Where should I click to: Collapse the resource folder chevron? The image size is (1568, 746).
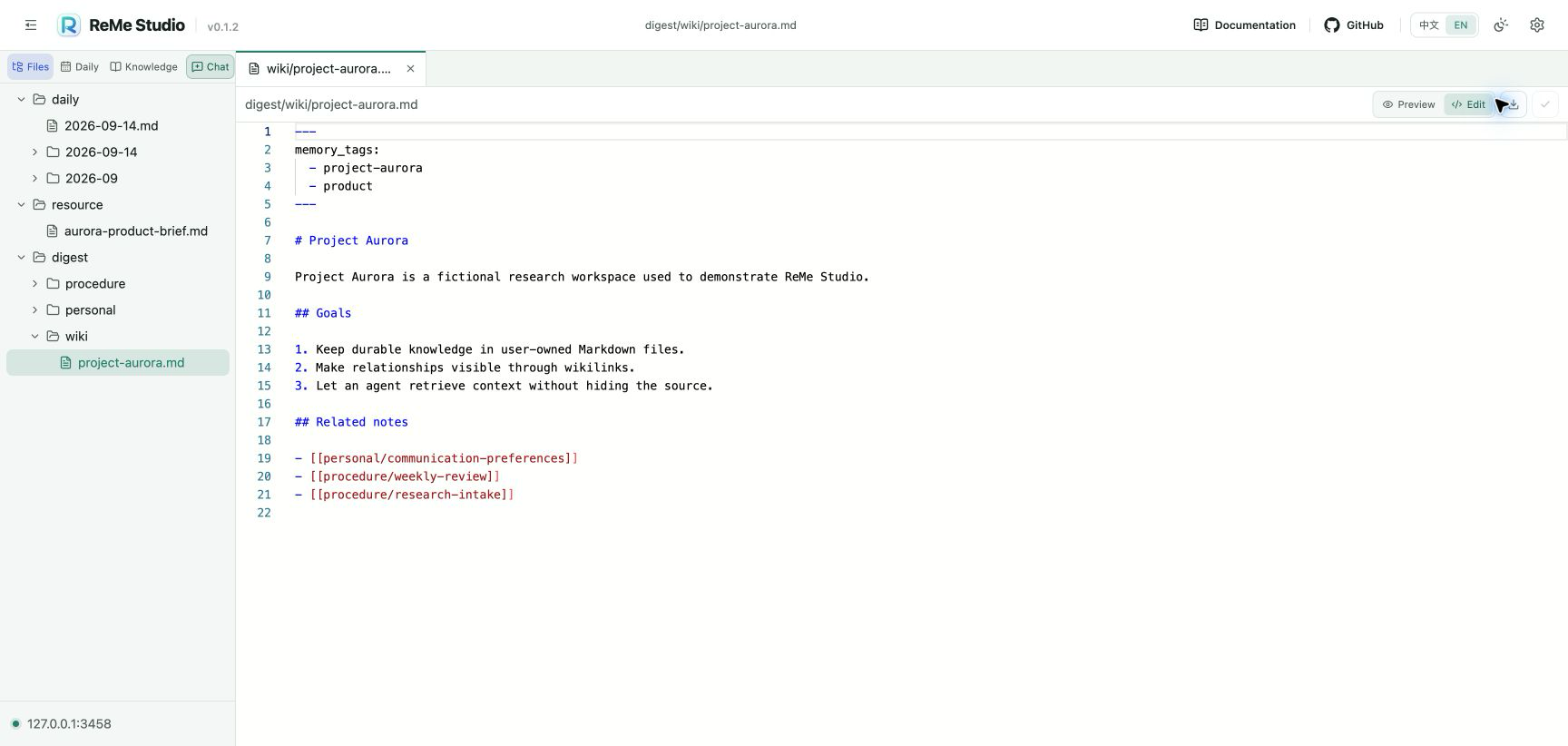21,204
